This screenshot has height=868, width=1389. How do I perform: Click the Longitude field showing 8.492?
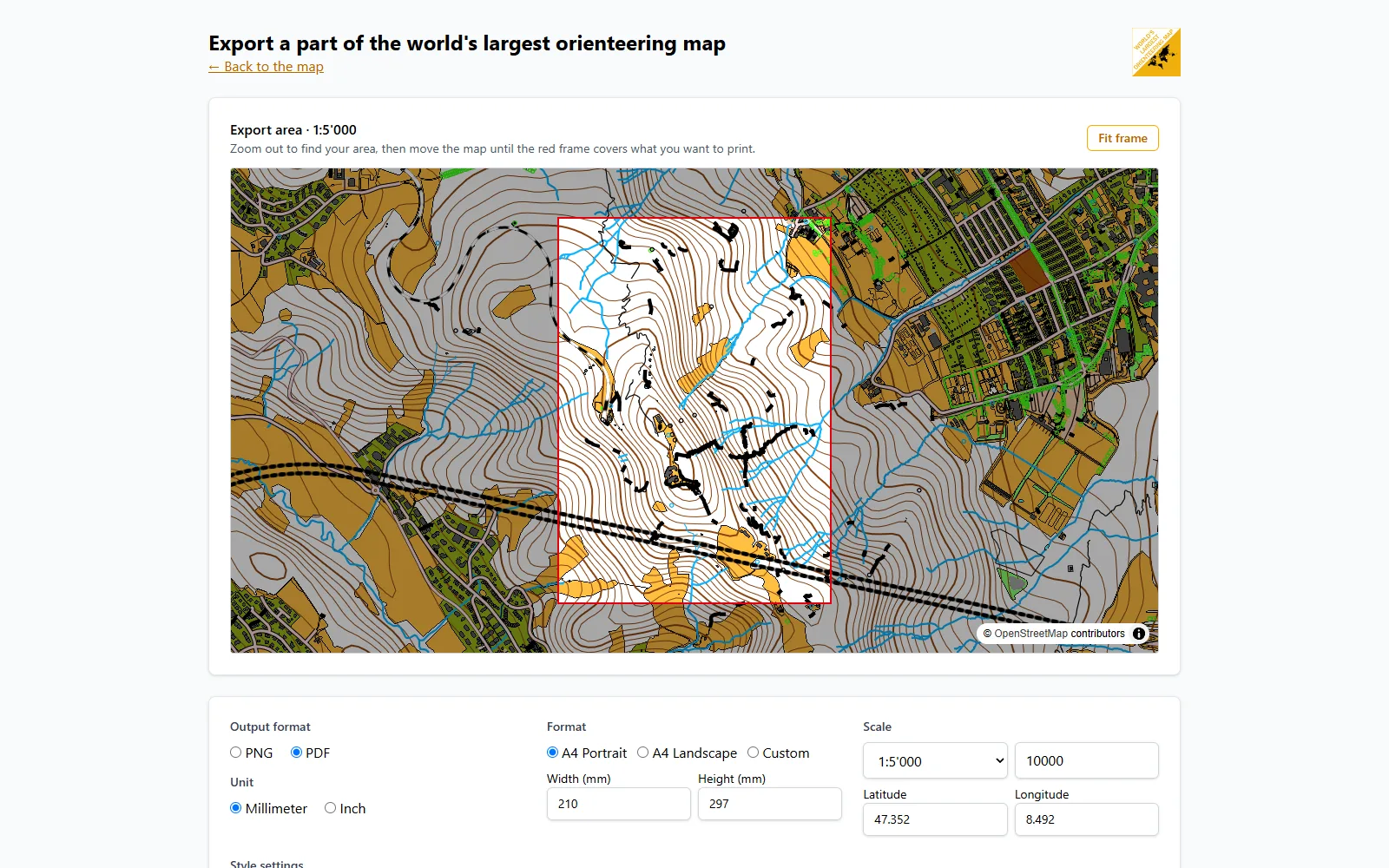click(1086, 819)
